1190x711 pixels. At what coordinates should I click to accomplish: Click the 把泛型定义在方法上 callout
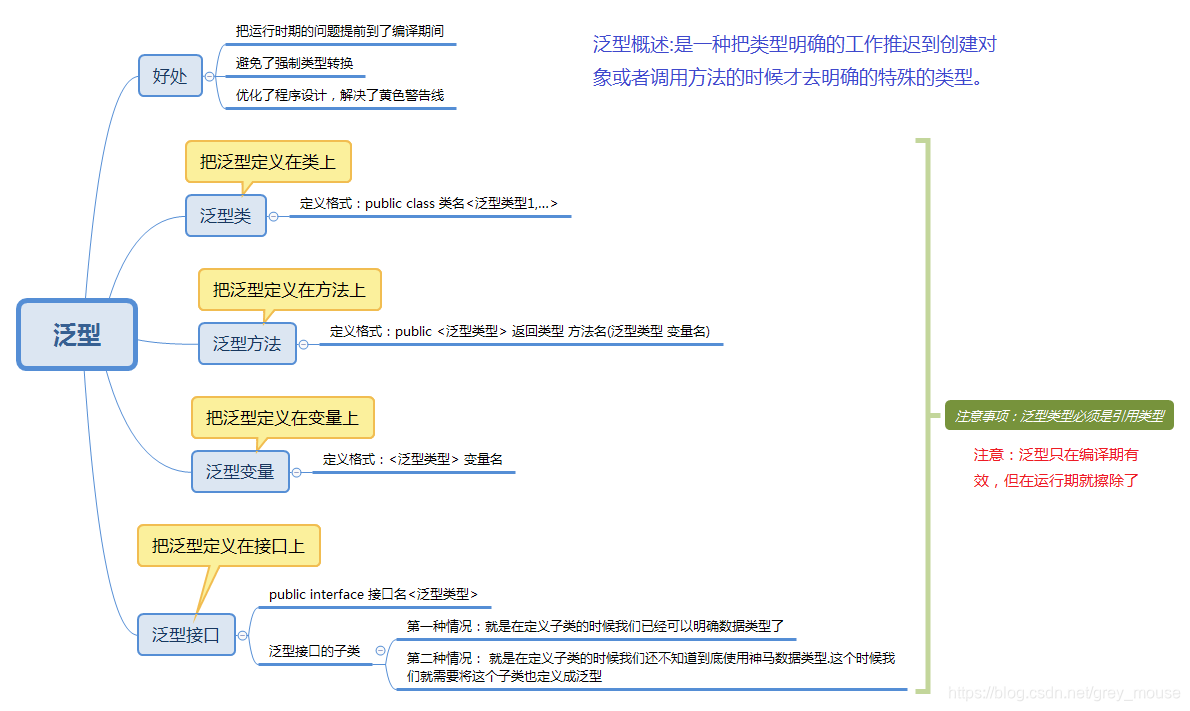coord(289,290)
